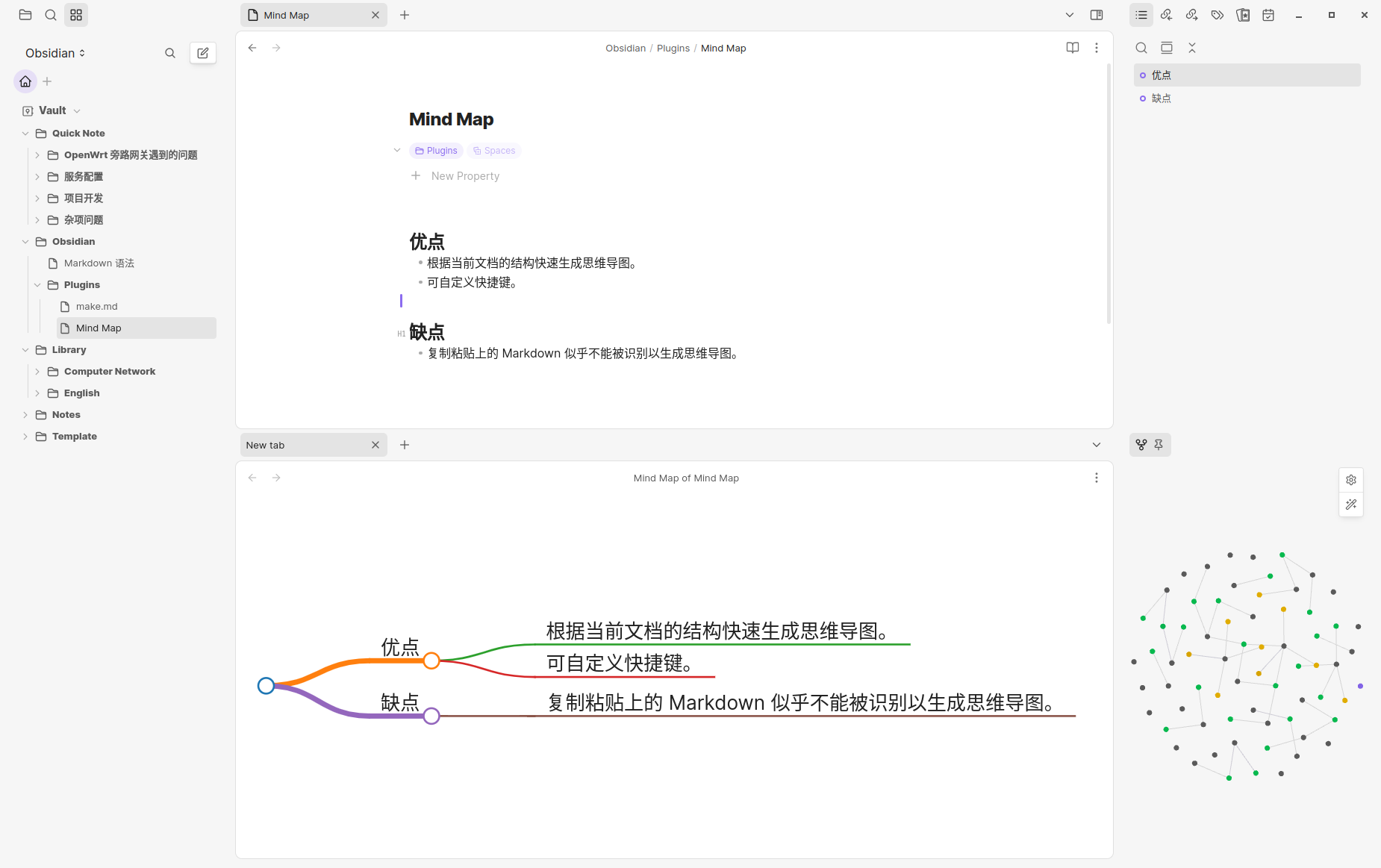Click the New Property button
The image size is (1381, 868).
point(464,176)
